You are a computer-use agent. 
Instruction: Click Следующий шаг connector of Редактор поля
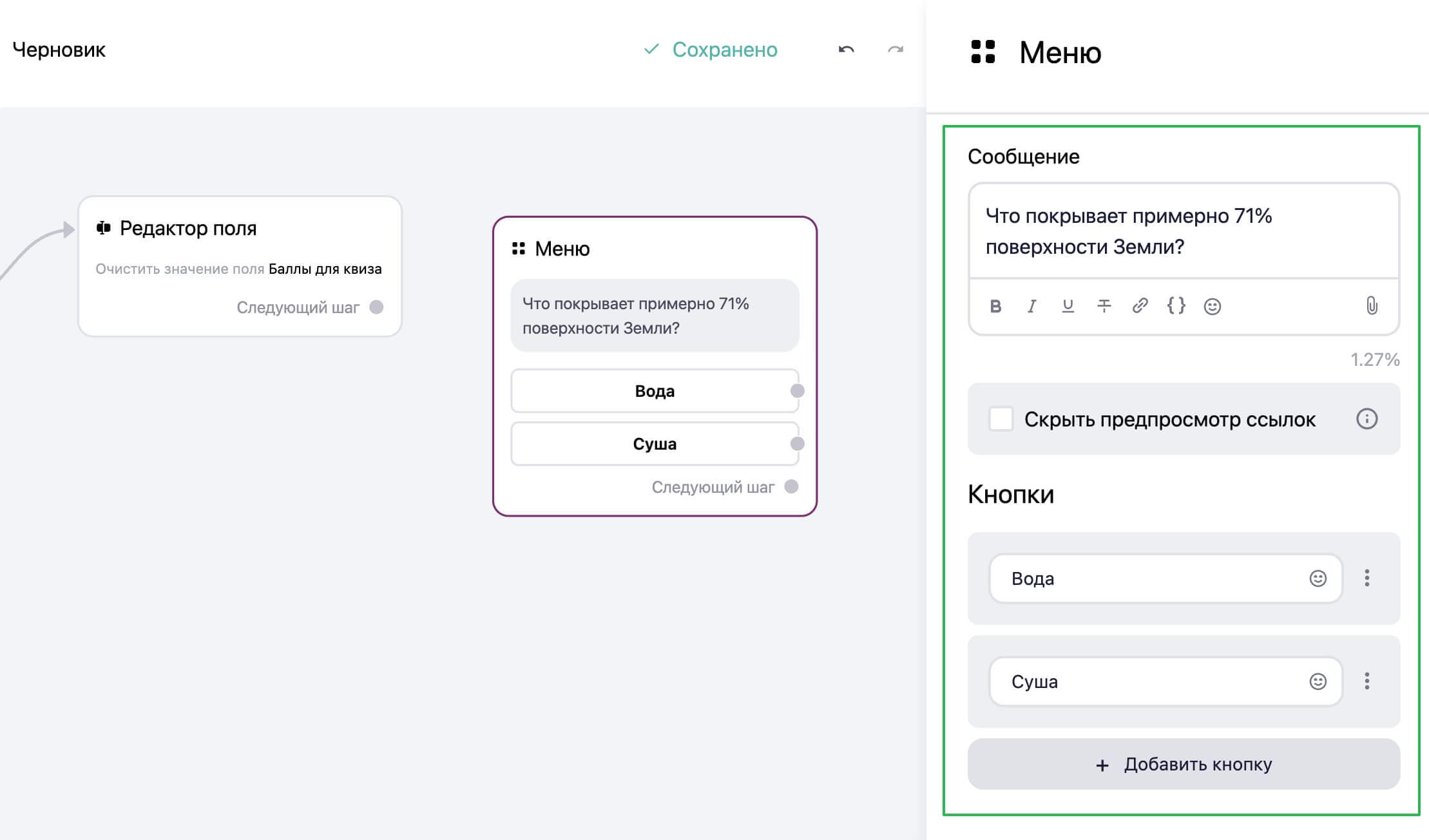coord(376,307)
